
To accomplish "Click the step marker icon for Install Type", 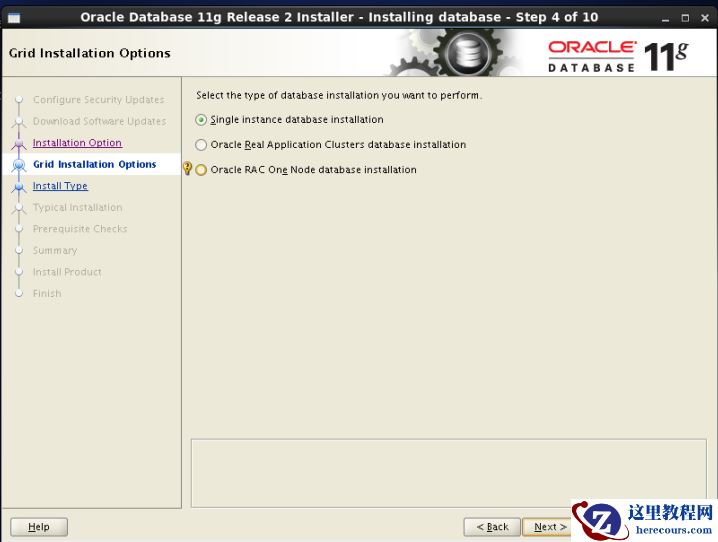I will click(x=19, y=187).
